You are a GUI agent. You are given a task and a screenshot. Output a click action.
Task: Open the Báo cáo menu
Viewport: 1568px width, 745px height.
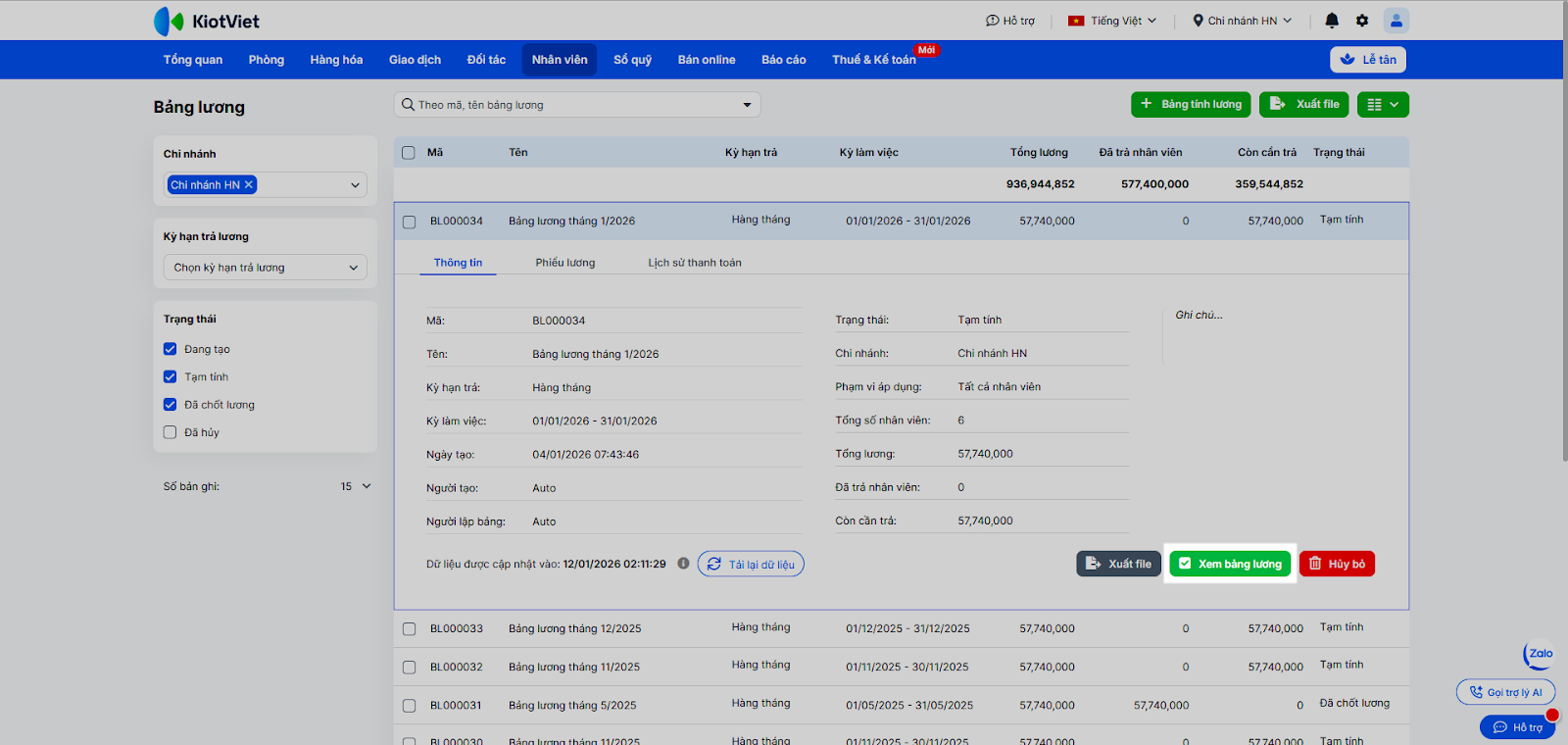pyautogui.click(x=783, y=60)
